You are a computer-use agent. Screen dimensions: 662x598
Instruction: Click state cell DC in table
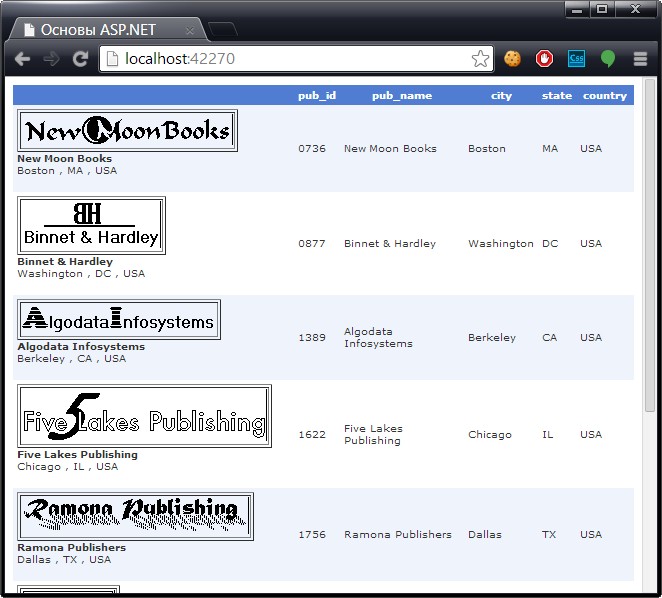coord(550,244)
